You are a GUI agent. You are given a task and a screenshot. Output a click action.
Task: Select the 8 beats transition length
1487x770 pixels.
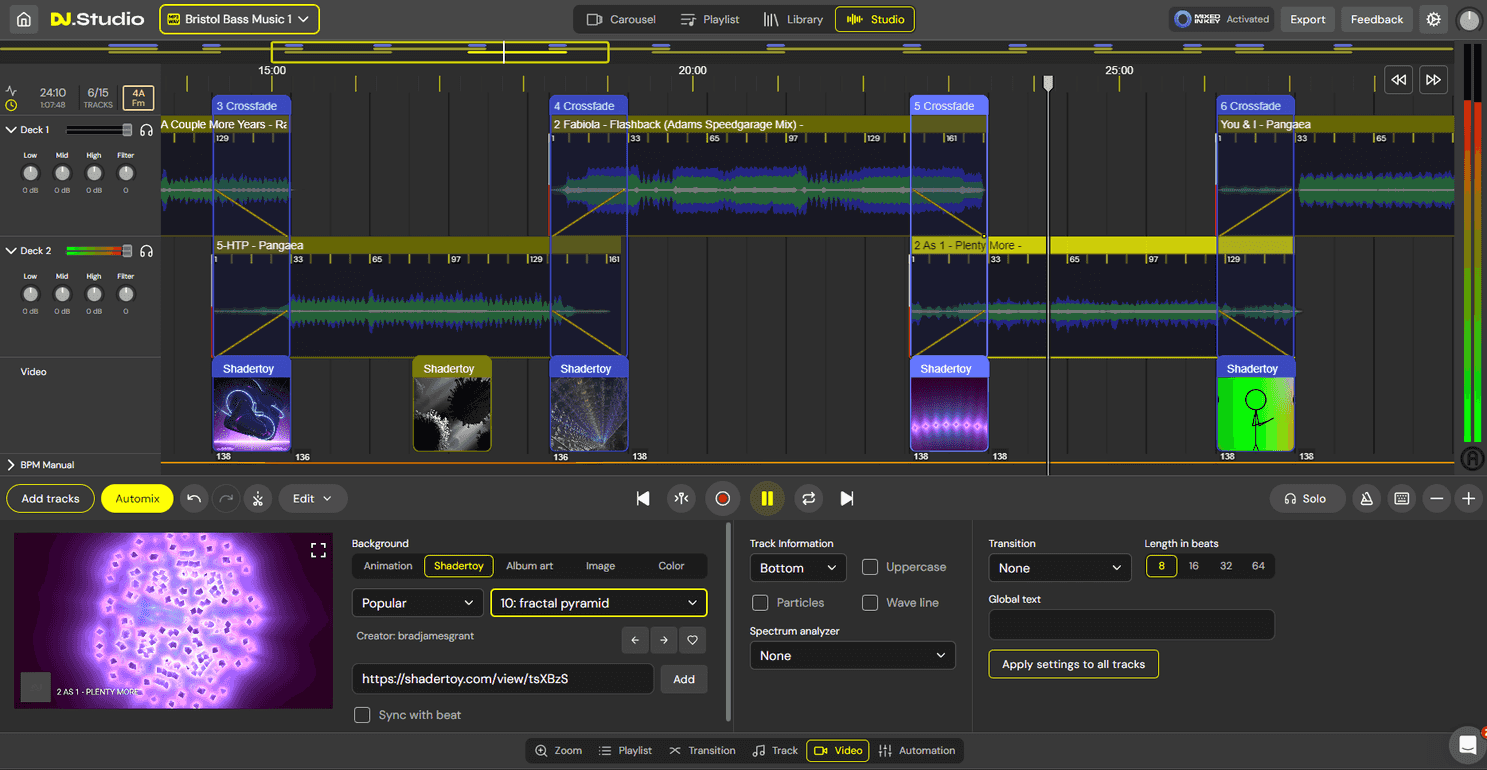[x=1161, y=566]
